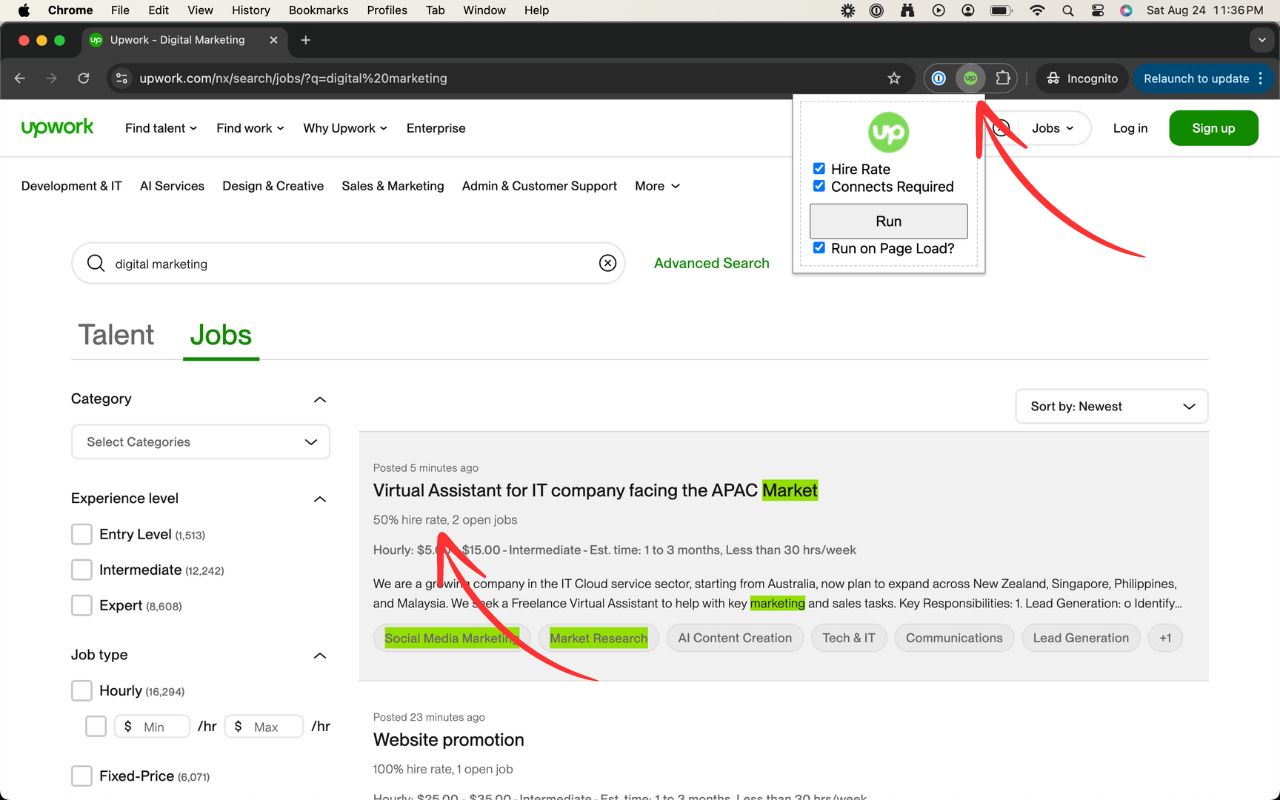Uncheck Hire Rate in extension popup
The image size is (1280, 800).
point(819,169)
